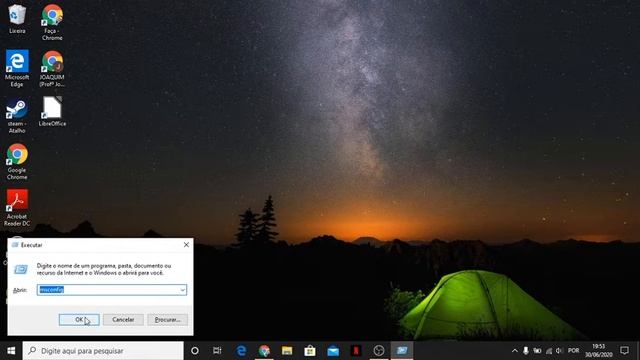
Task: Open the Microsoft Edge desktop shortcut
Action: coord(17,69)
